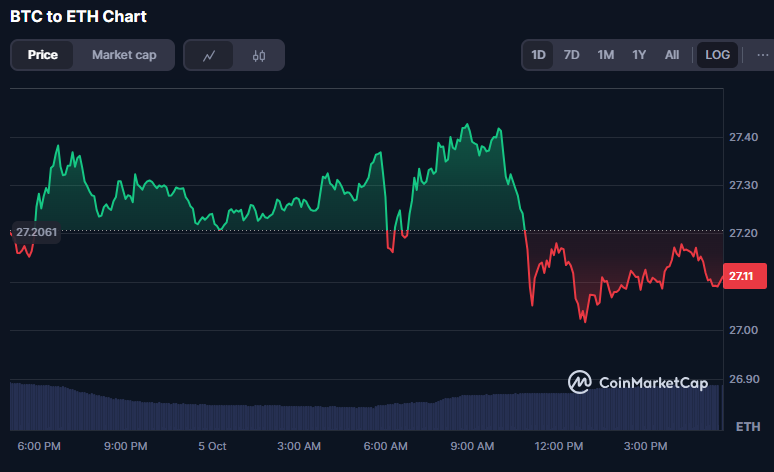Change range to 1M

pos(605,55)
